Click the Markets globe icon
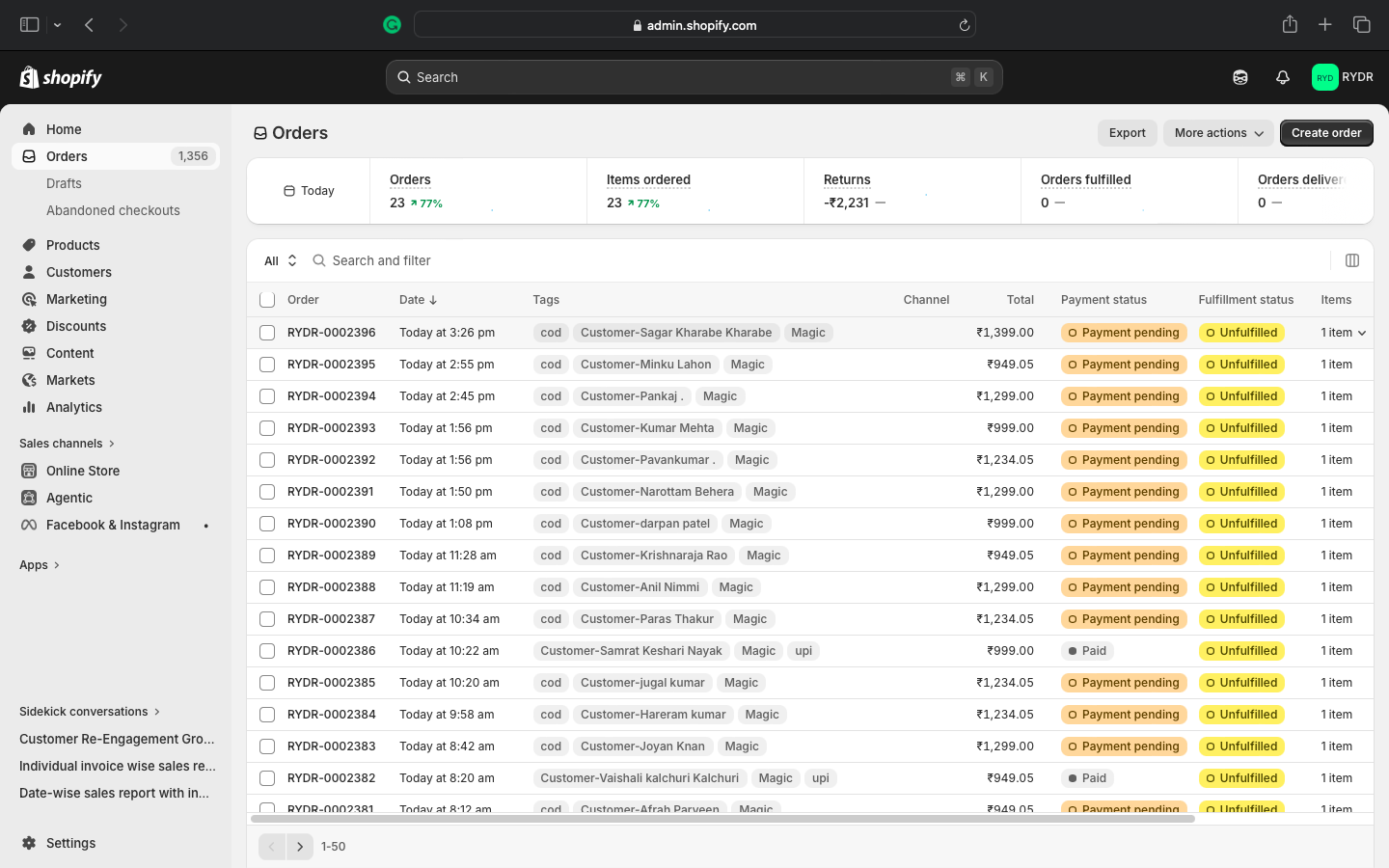 [x=29, y=380]
